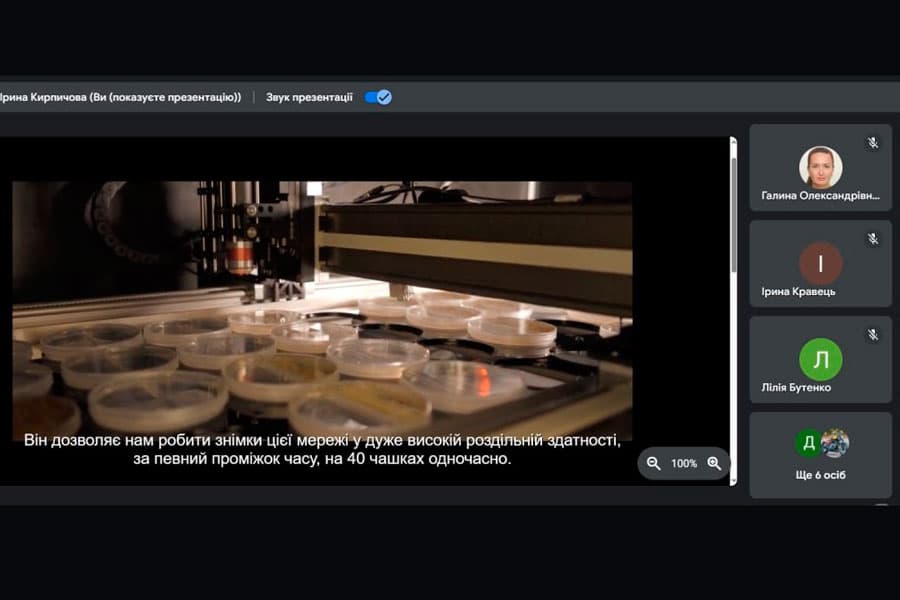Select Ірина Кравець's avatar circle
The height and width of the screenshot is (600, 900).
point(821,264)
